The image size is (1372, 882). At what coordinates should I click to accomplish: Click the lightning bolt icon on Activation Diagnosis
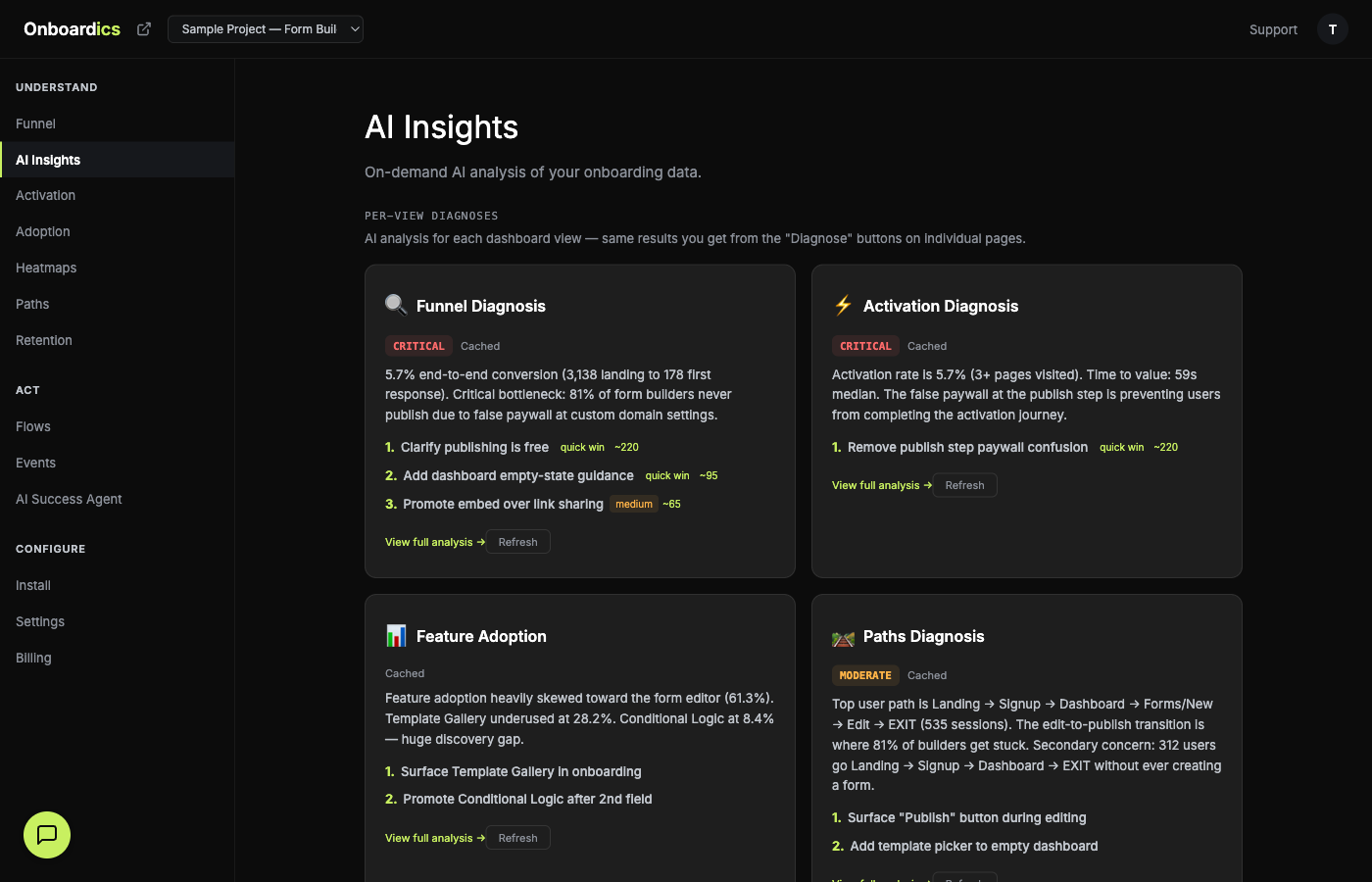pos(843,305)
